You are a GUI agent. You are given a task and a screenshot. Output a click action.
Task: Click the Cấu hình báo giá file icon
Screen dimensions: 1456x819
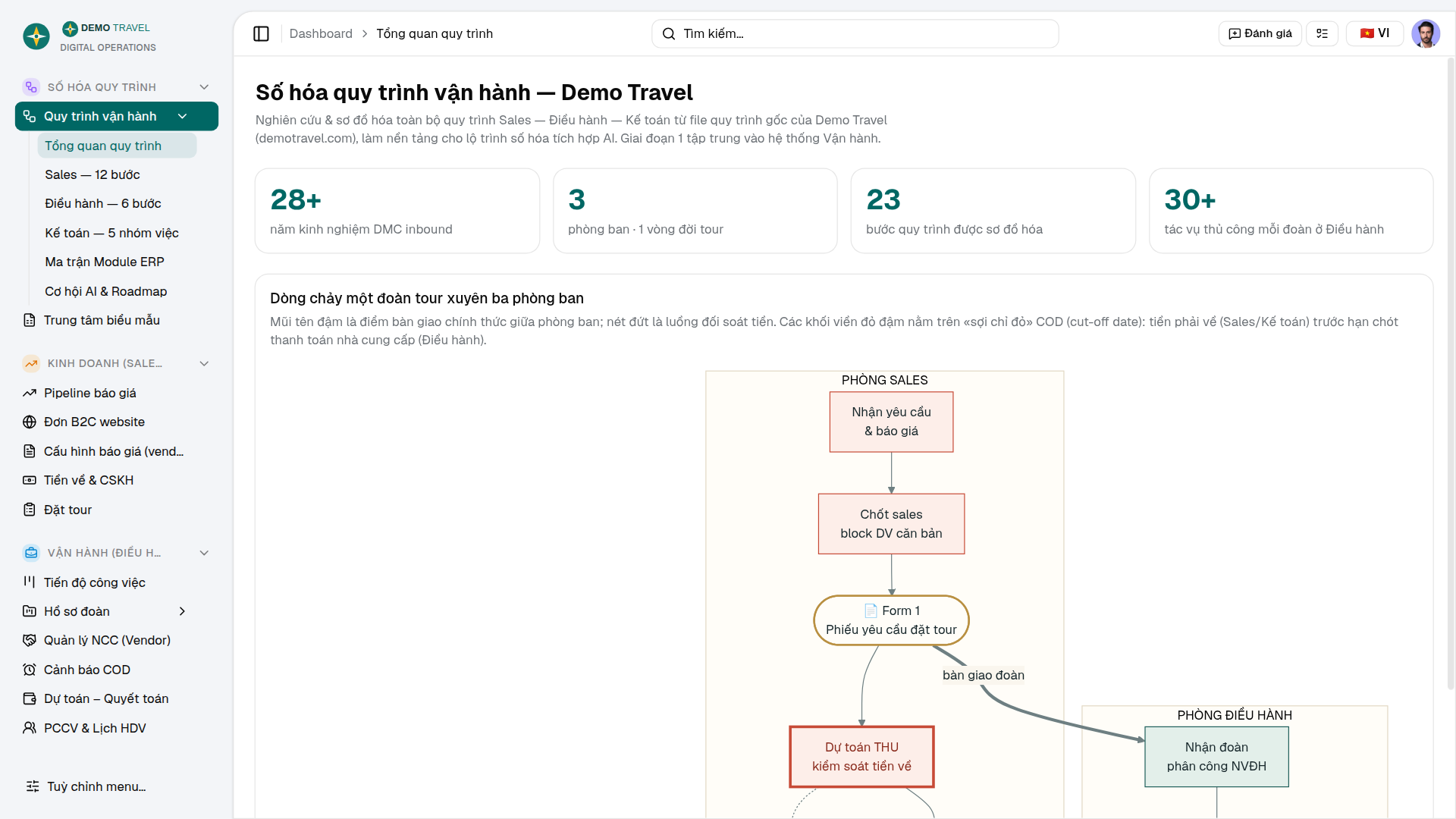(30, 451)
